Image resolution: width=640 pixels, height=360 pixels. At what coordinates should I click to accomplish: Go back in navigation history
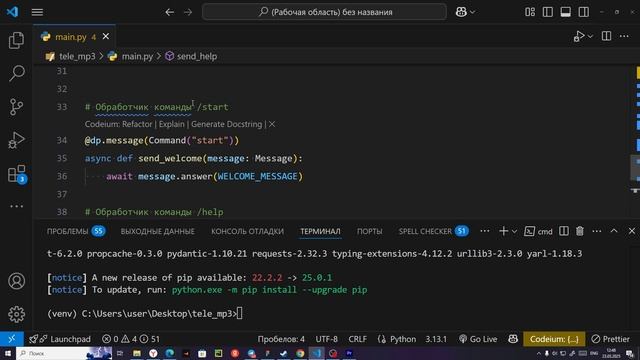(x=169, y=12)
